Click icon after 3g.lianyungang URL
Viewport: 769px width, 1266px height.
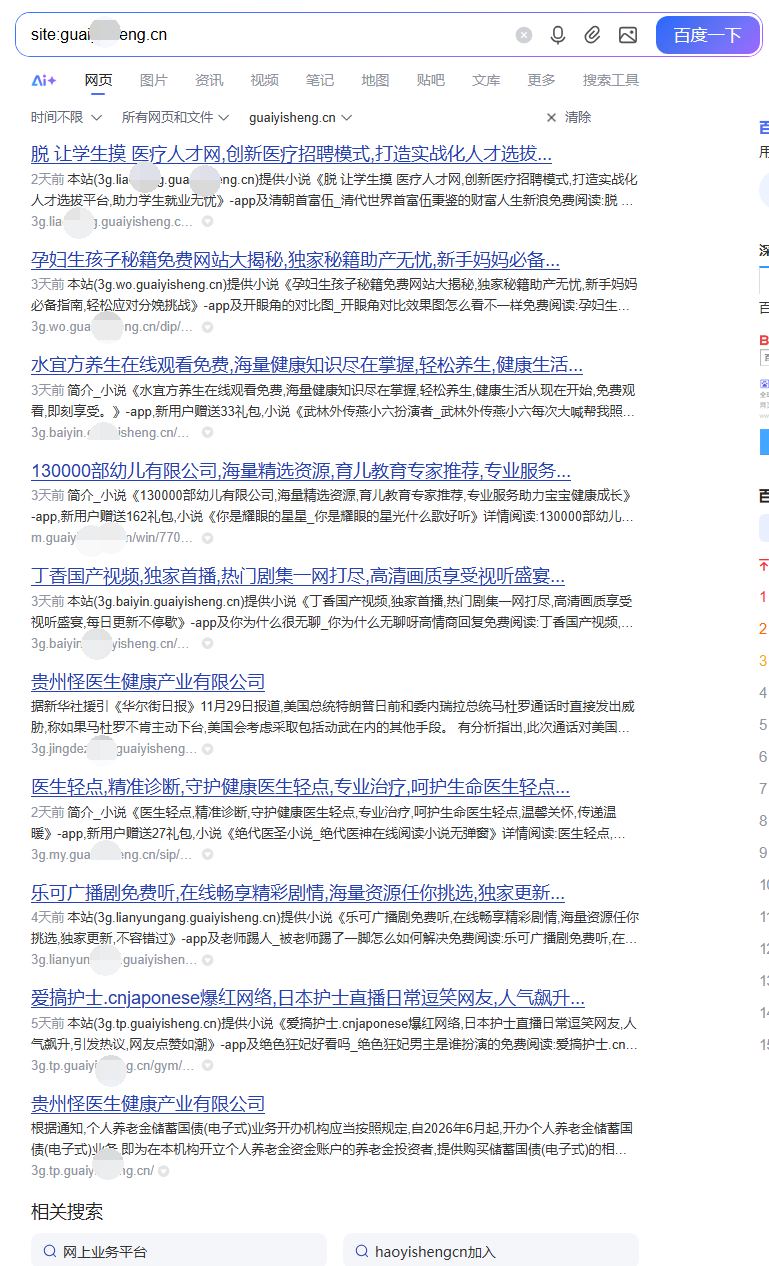(x=207, y=960)
